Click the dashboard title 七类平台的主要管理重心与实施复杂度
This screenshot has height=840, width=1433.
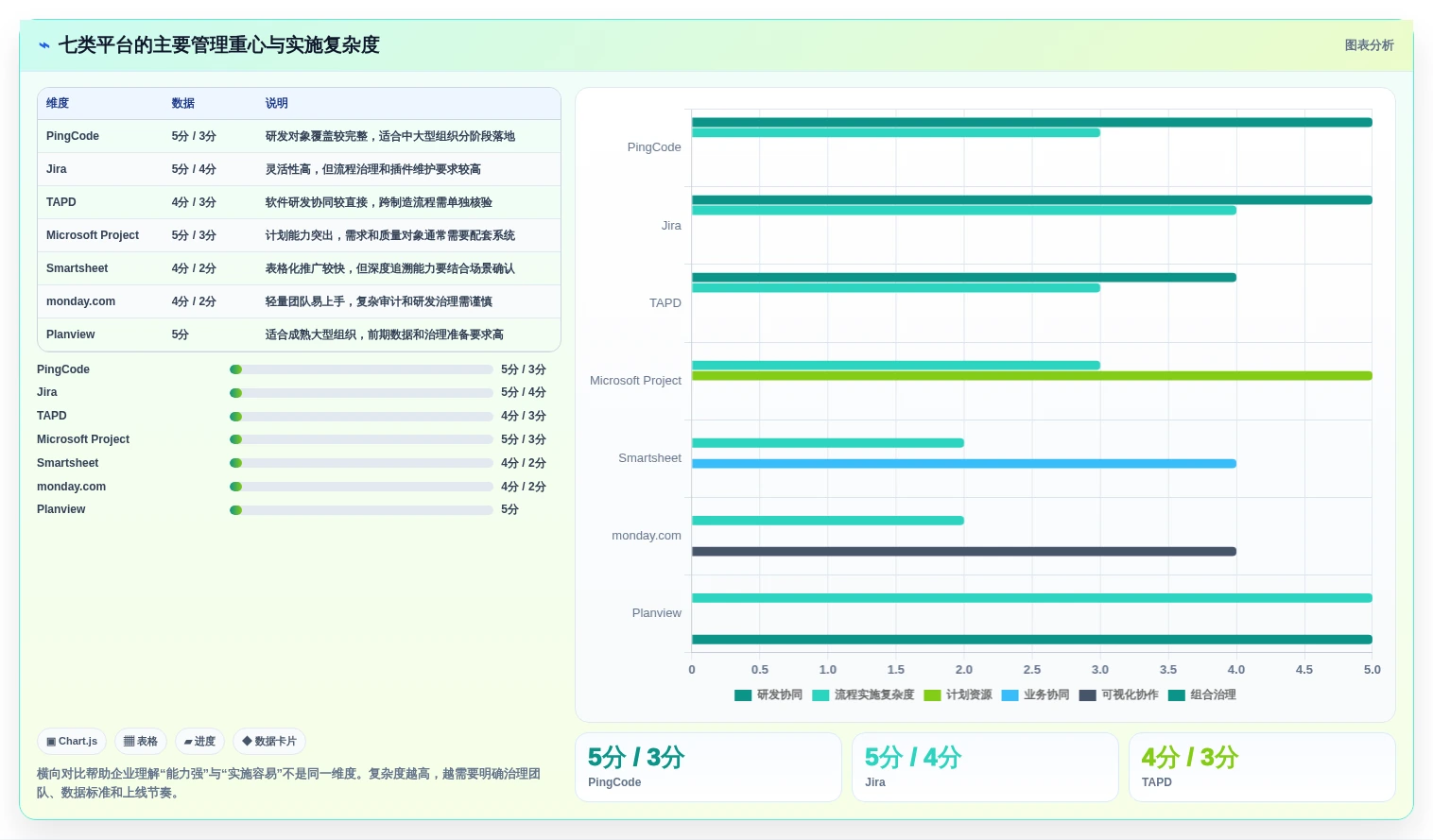click(218, 45)
